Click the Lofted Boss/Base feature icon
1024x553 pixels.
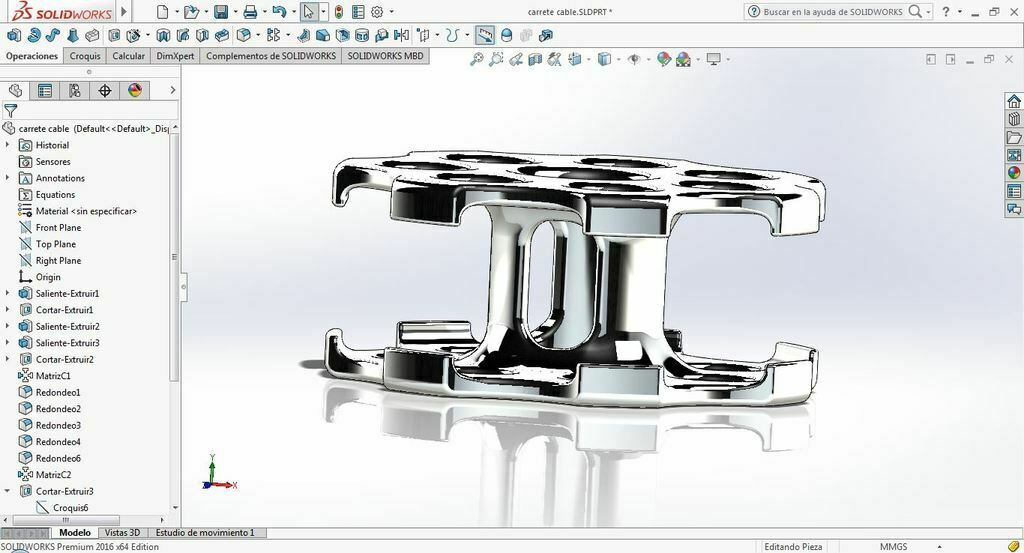click(x=72, y=35)
